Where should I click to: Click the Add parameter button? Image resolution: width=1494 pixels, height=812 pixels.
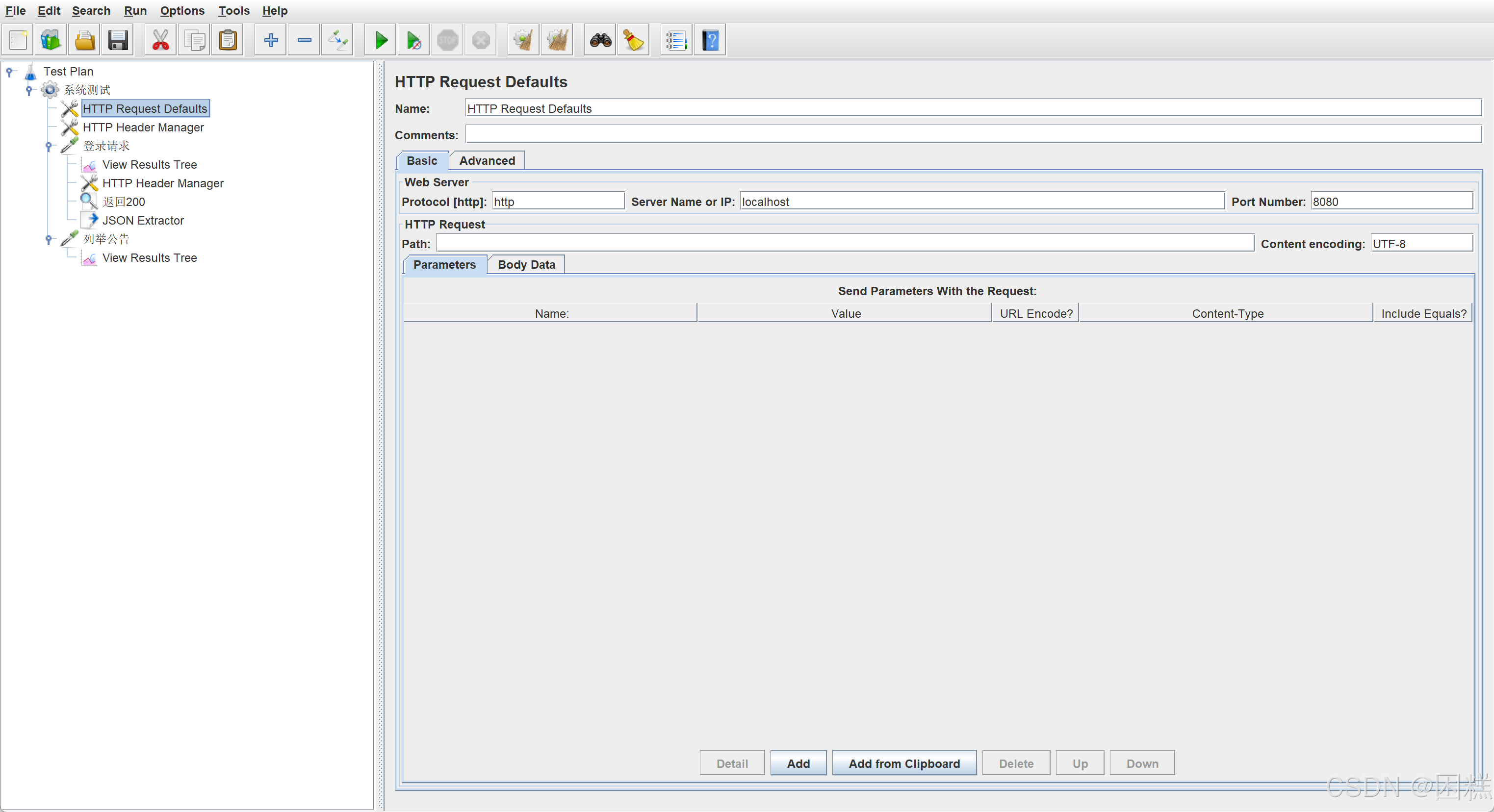798,763
